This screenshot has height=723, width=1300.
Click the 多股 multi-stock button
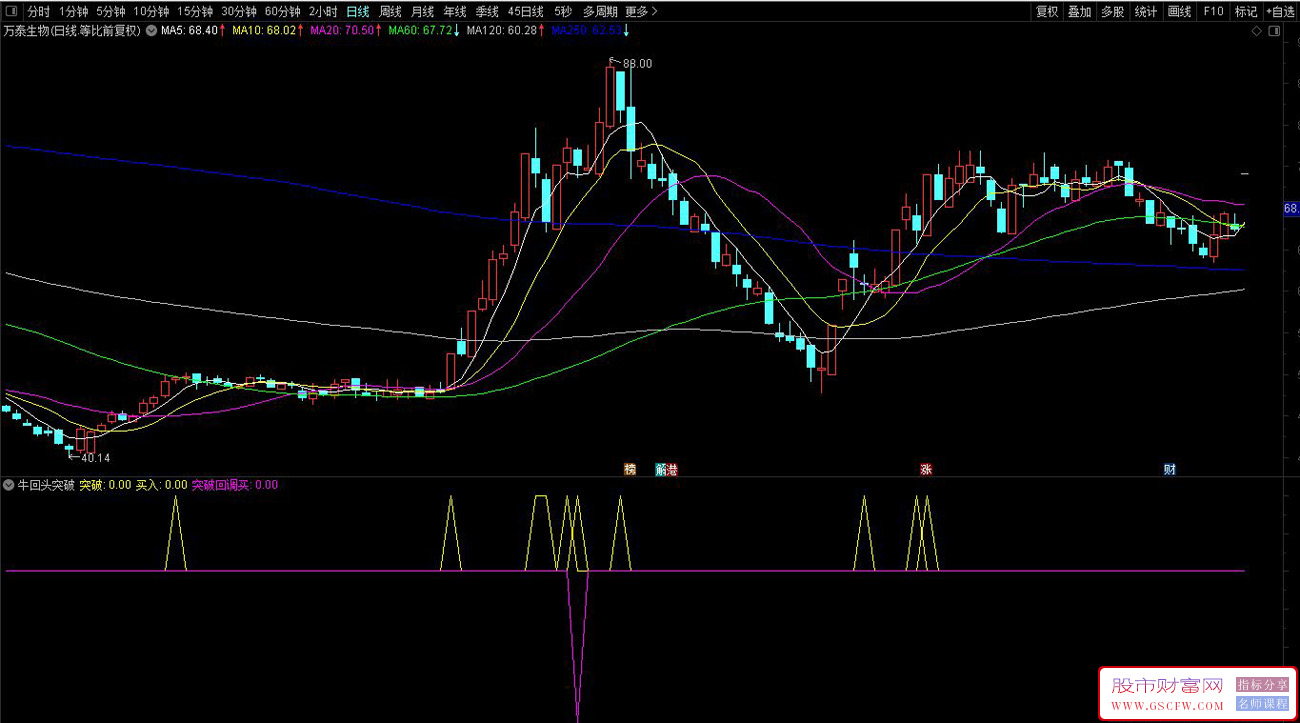(x=1112, y=12)
